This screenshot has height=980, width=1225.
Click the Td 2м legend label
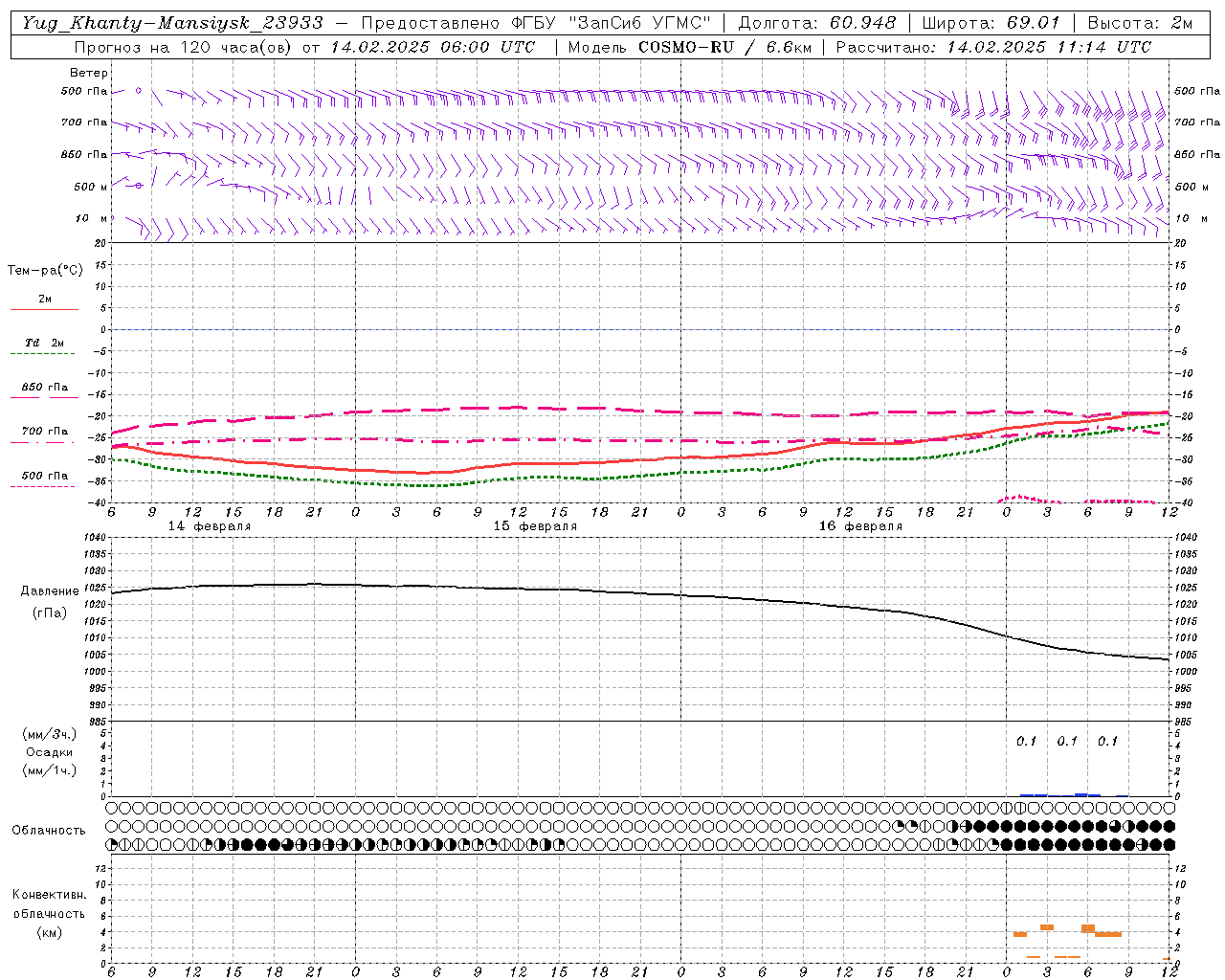44,343
